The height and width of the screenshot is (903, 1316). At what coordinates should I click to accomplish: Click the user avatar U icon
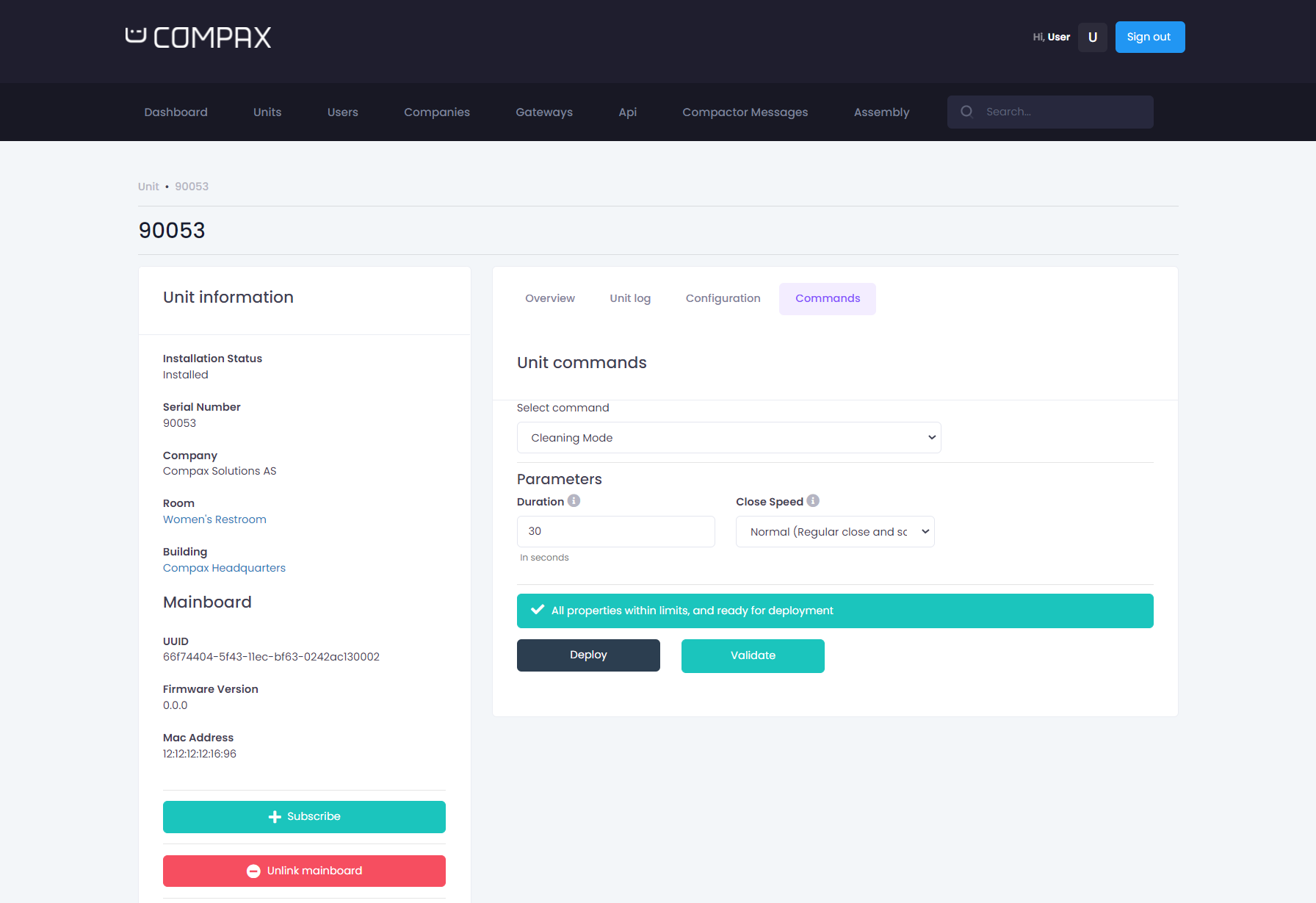[x=1092, y=37]
